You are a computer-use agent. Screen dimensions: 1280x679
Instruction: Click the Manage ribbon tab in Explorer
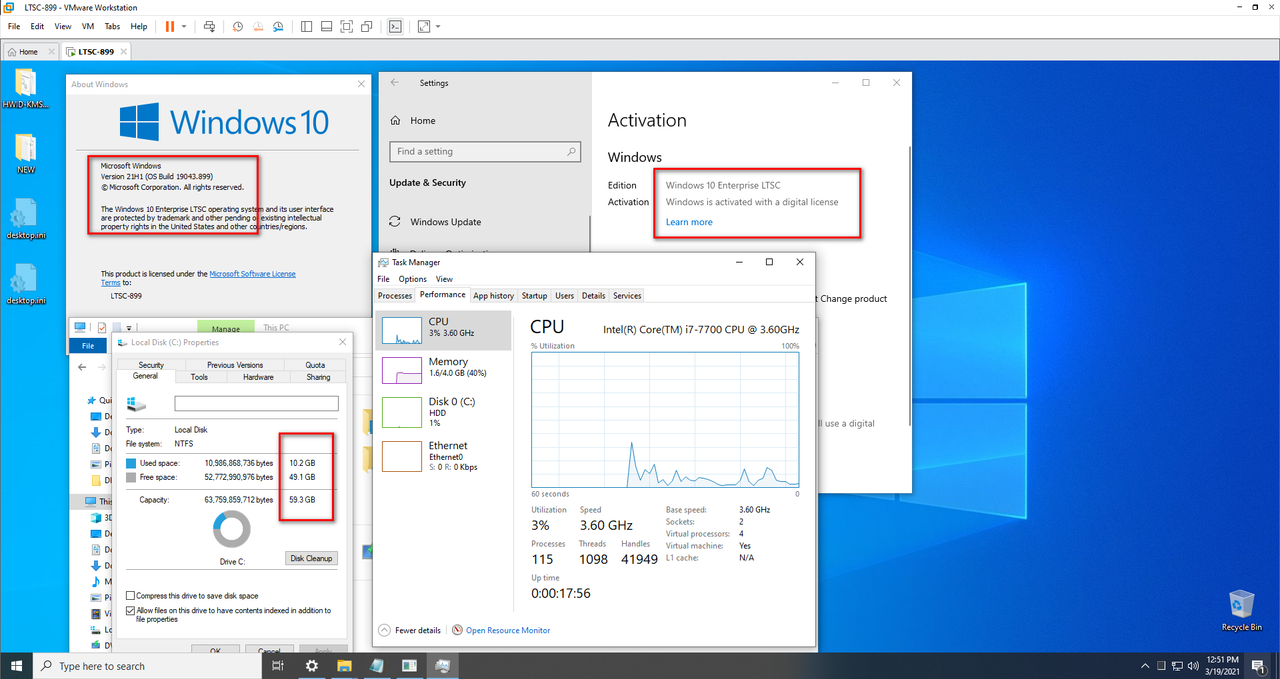click(226, 328)
